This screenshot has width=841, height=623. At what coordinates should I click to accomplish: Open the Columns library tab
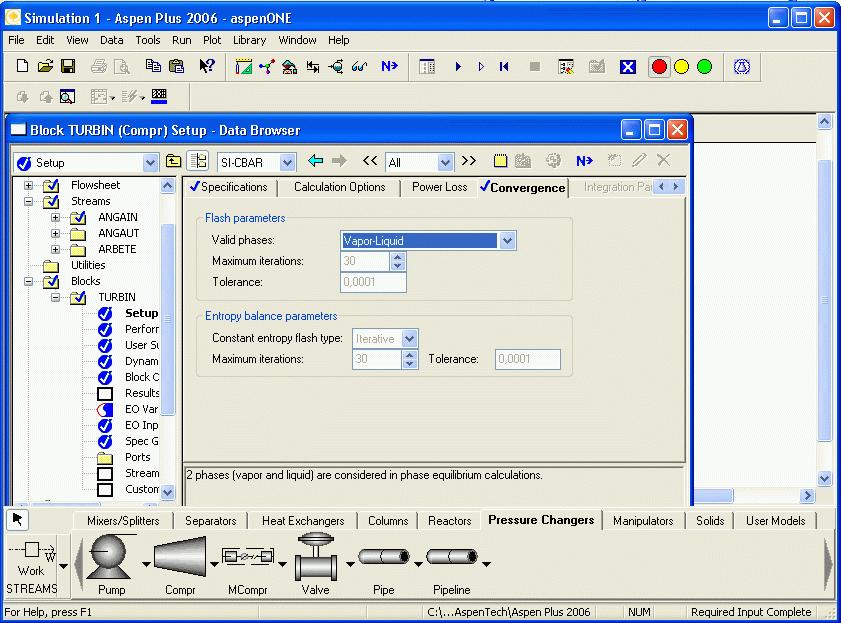click(388, 521)
